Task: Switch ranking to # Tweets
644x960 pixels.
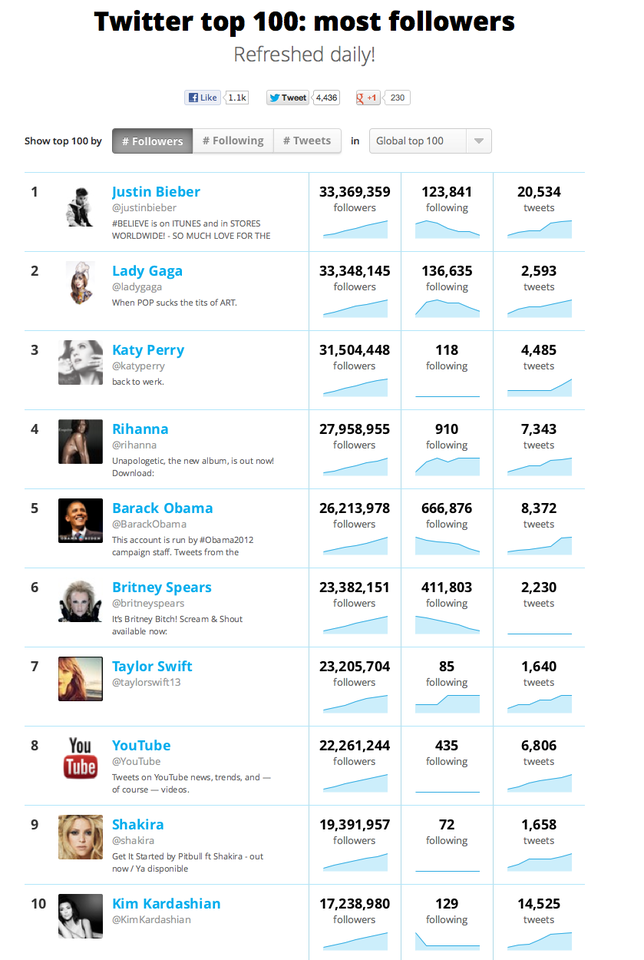Action: pyautogui.click(x=307, y=141)
